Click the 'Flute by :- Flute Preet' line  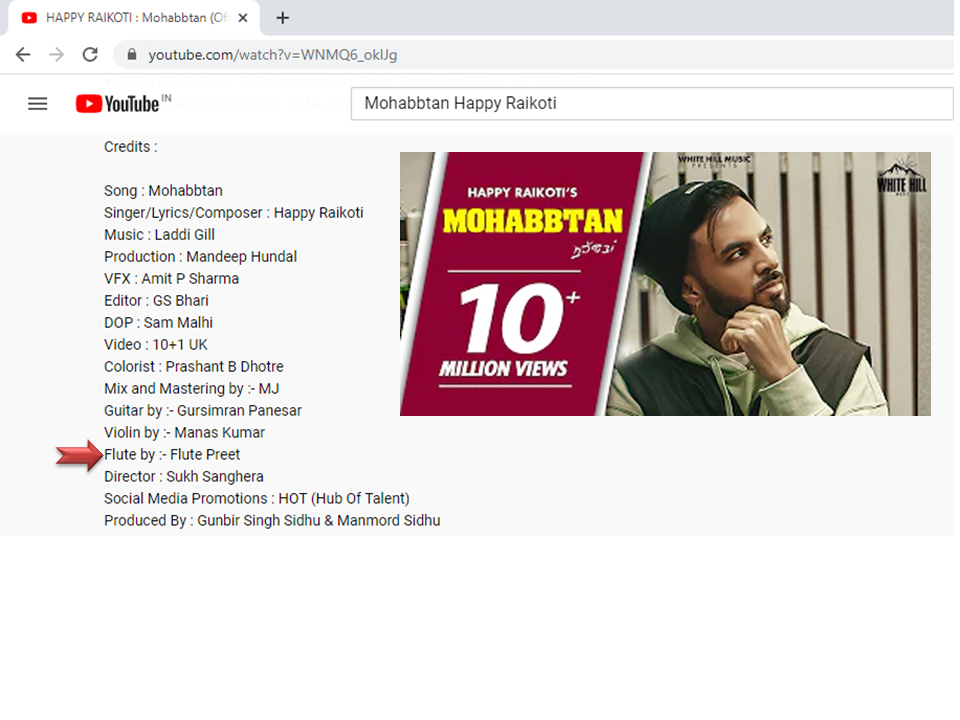[172, 455]
